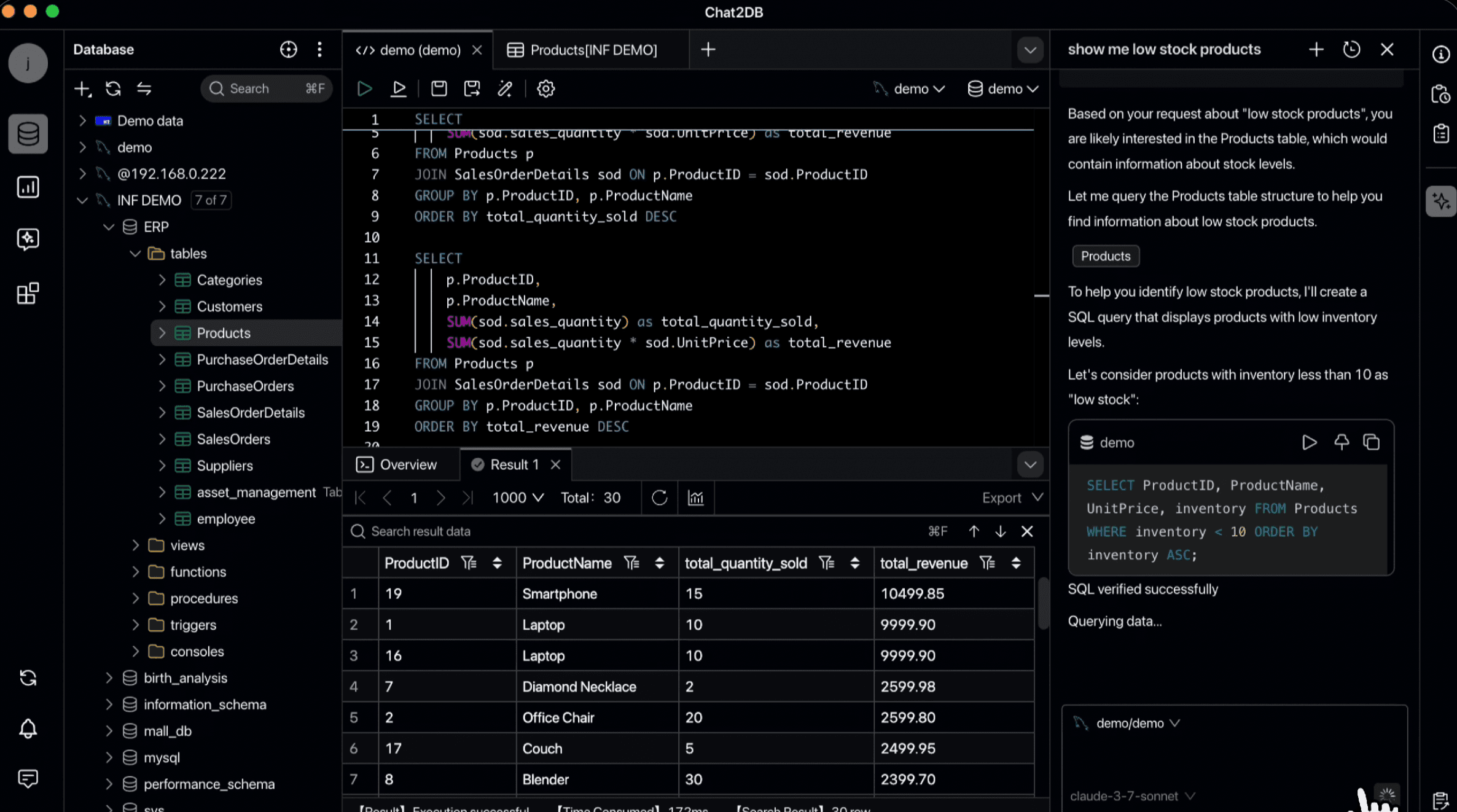Image resolution: width=1457 pixels, height=812 pixels.
Task: Open the dashboard chart icon in sidebar
Action: pyautogui.click(x=28, y=187)
